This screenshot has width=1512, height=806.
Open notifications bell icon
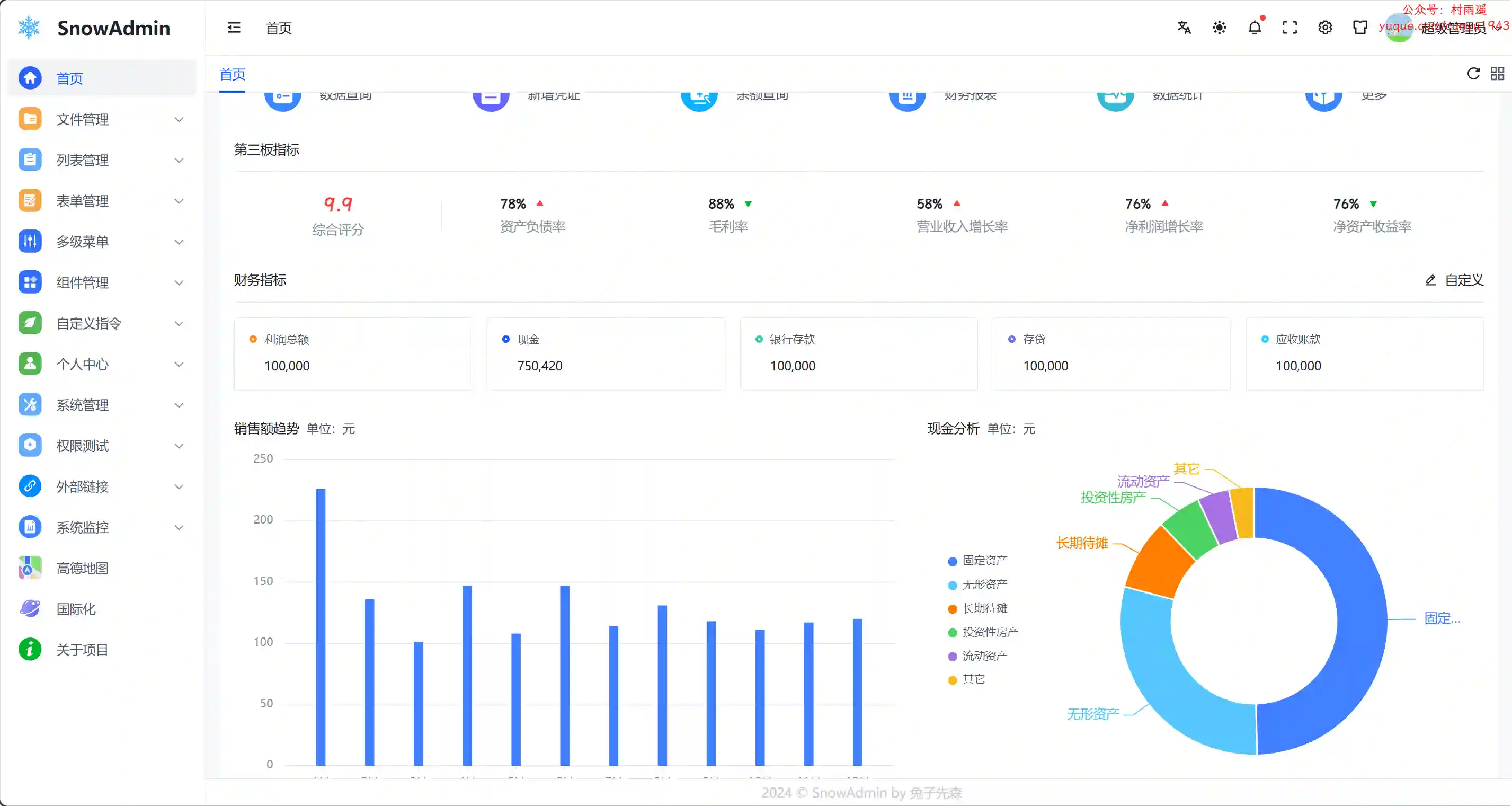pos(1255,28)
